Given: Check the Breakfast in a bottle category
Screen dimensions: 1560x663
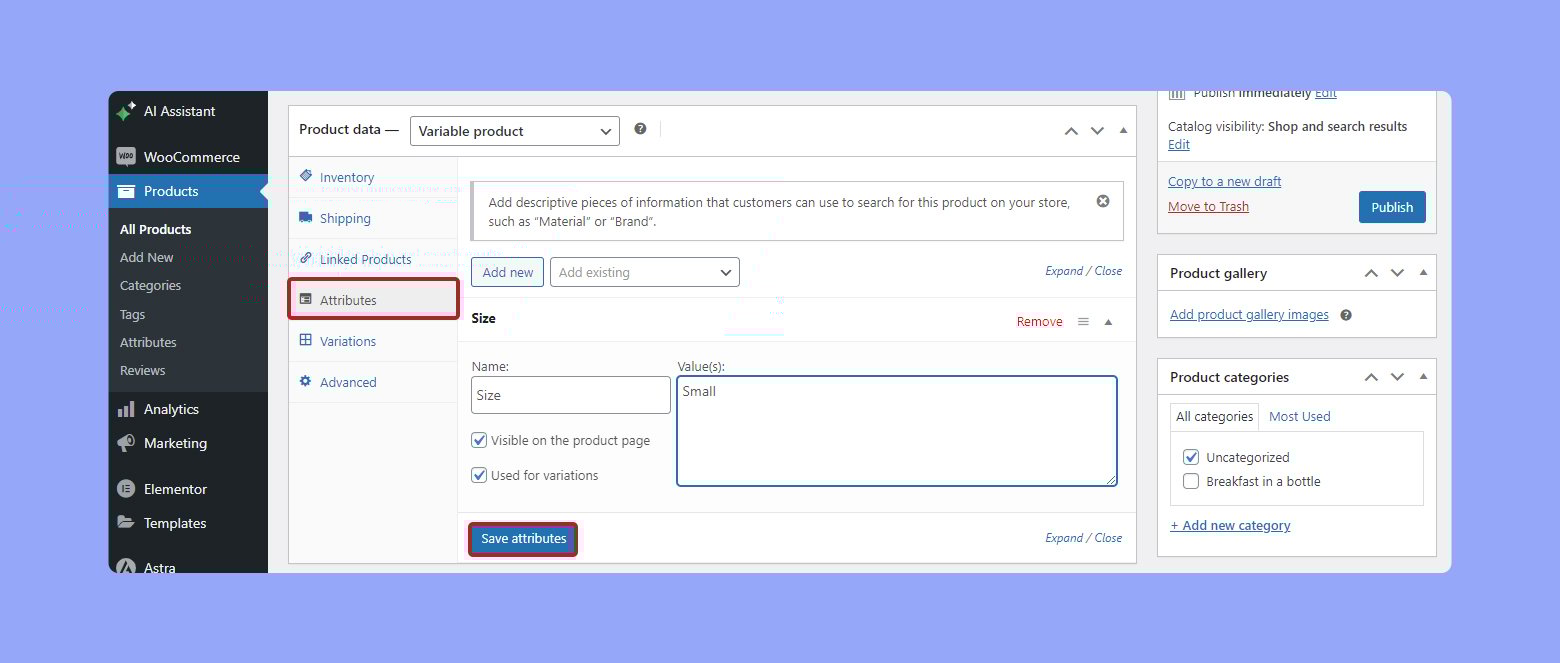Looking at the screenshot, I should coord(1191,482).
